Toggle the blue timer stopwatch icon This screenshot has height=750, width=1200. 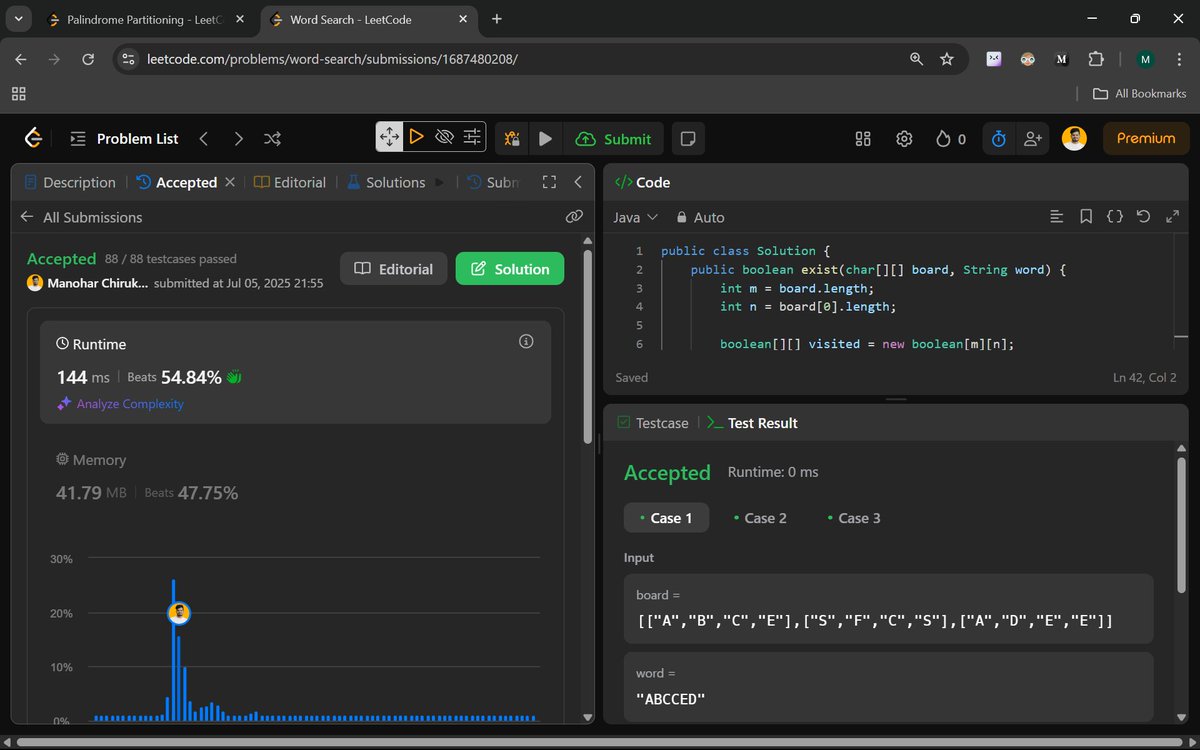click(998, 139)
